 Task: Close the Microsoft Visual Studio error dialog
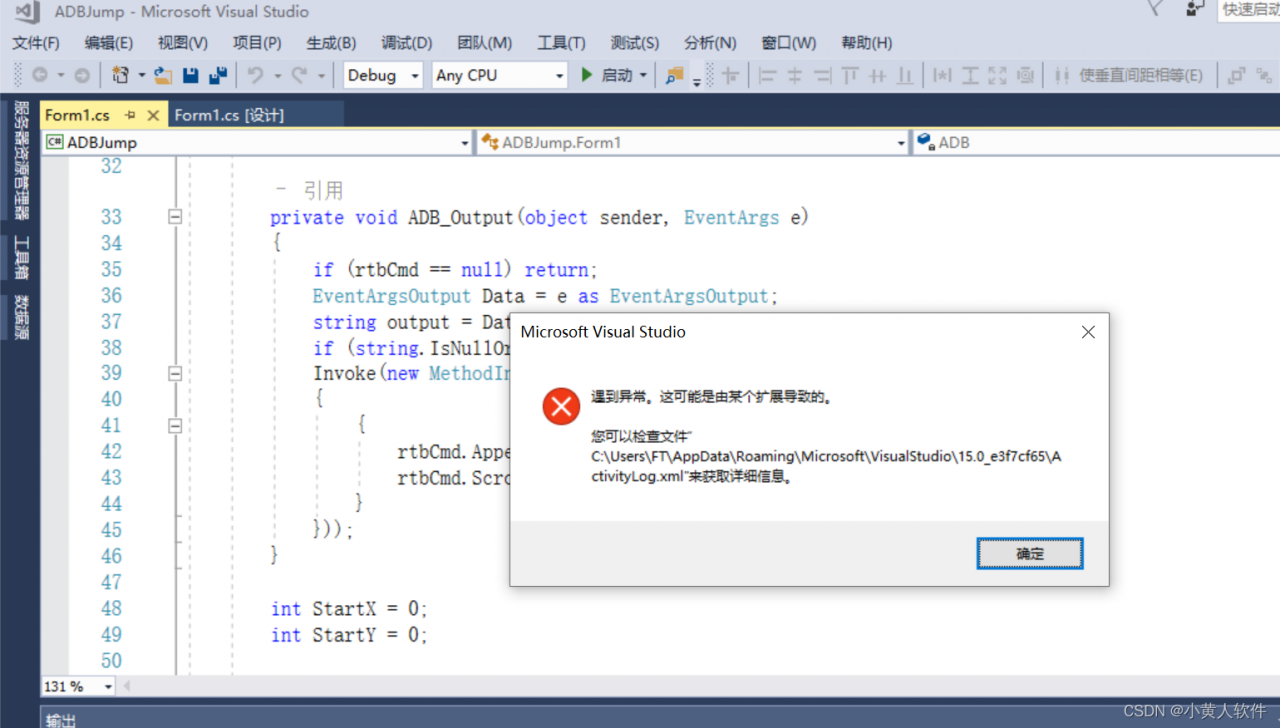[1088, 332]
